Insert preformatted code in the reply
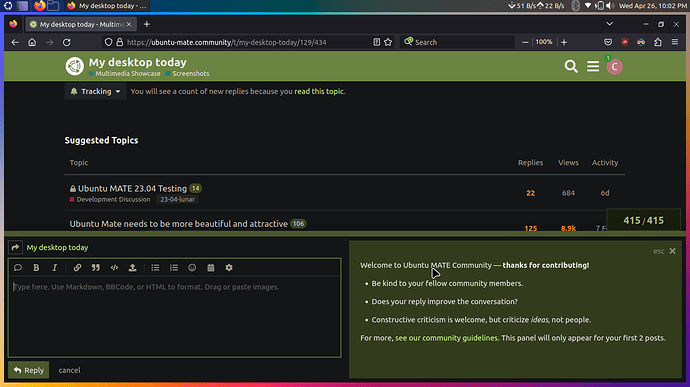Viewport: 690px width, 387px height. click(x=114, y=268)
